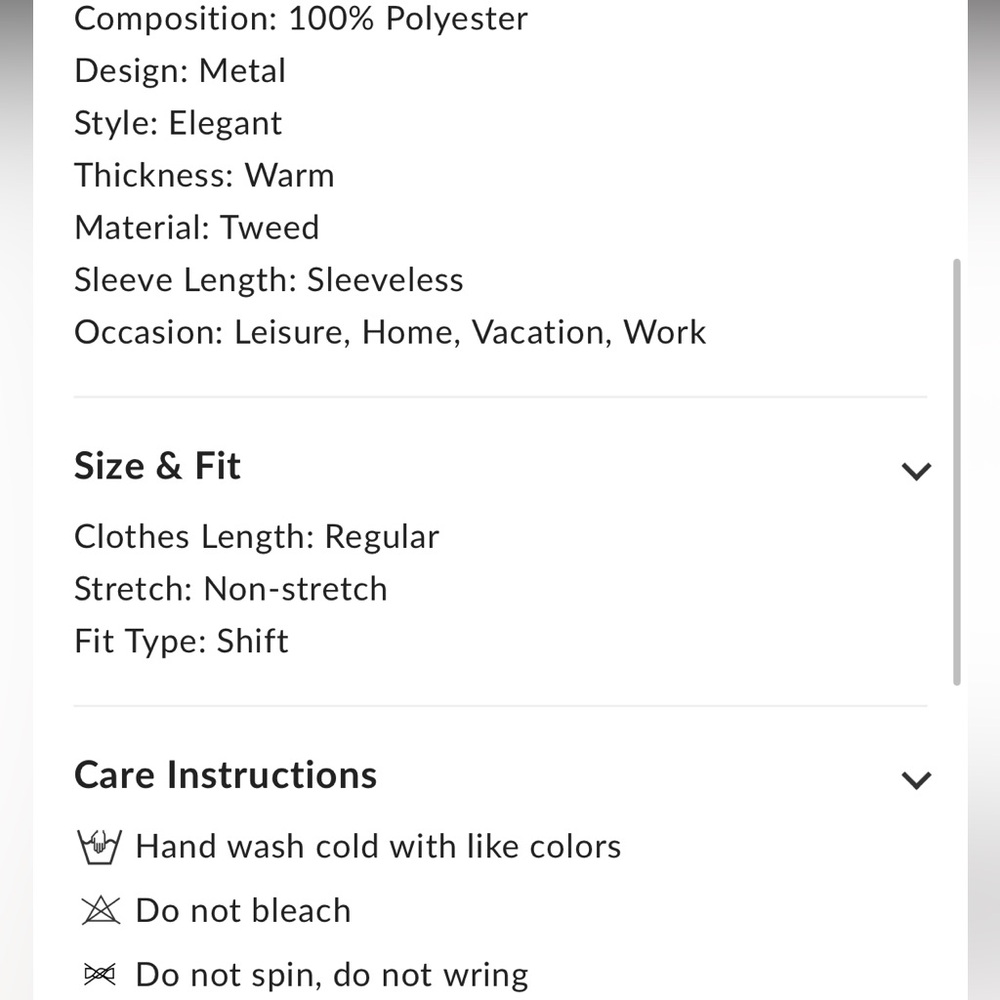This screenshot has height=1000, width=1000.
Task: Click Clothes Length: Regular text
Action: [x=256, y=537]
